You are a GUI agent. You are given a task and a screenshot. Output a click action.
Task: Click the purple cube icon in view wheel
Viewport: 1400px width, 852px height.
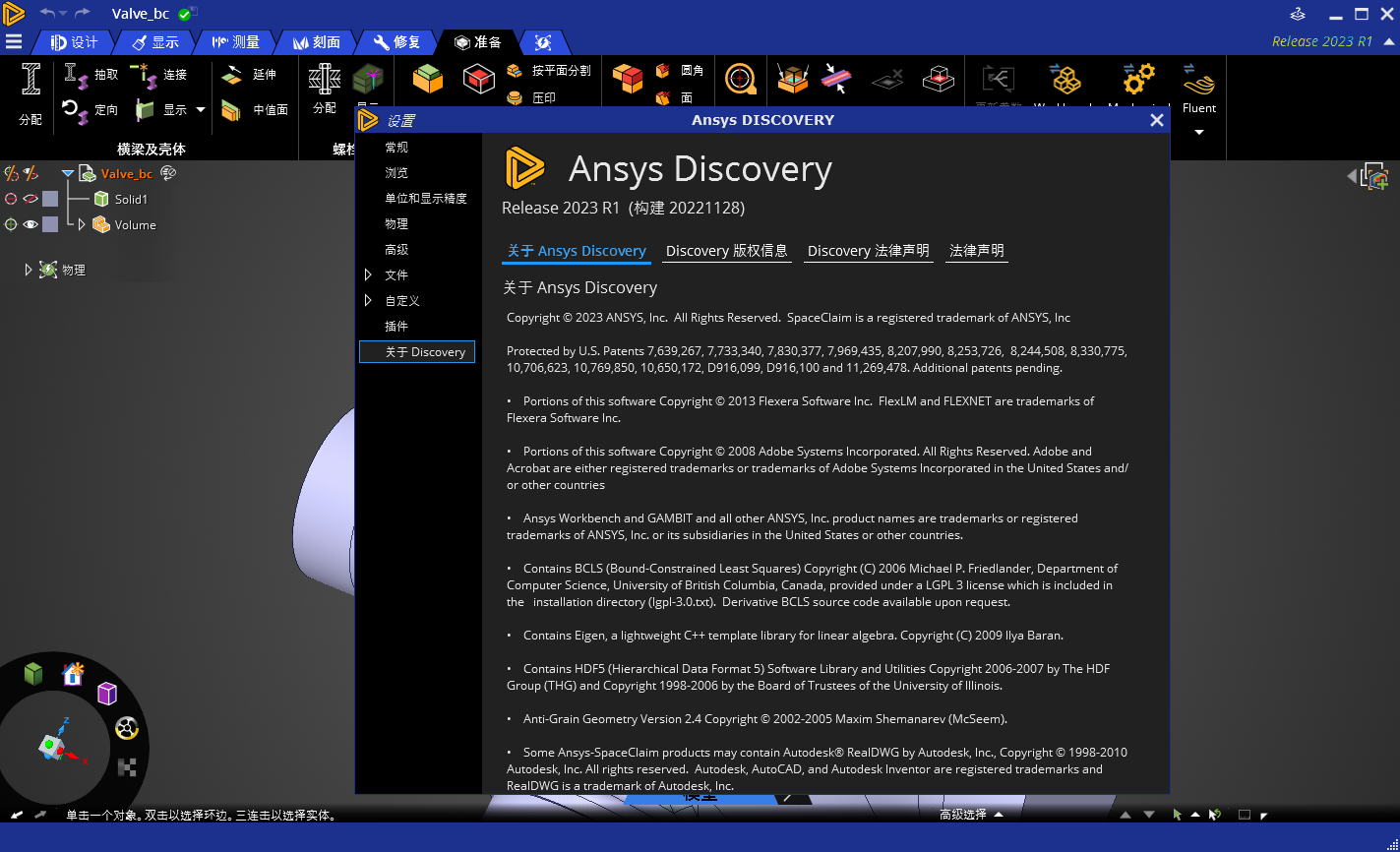tap(107, 694)
